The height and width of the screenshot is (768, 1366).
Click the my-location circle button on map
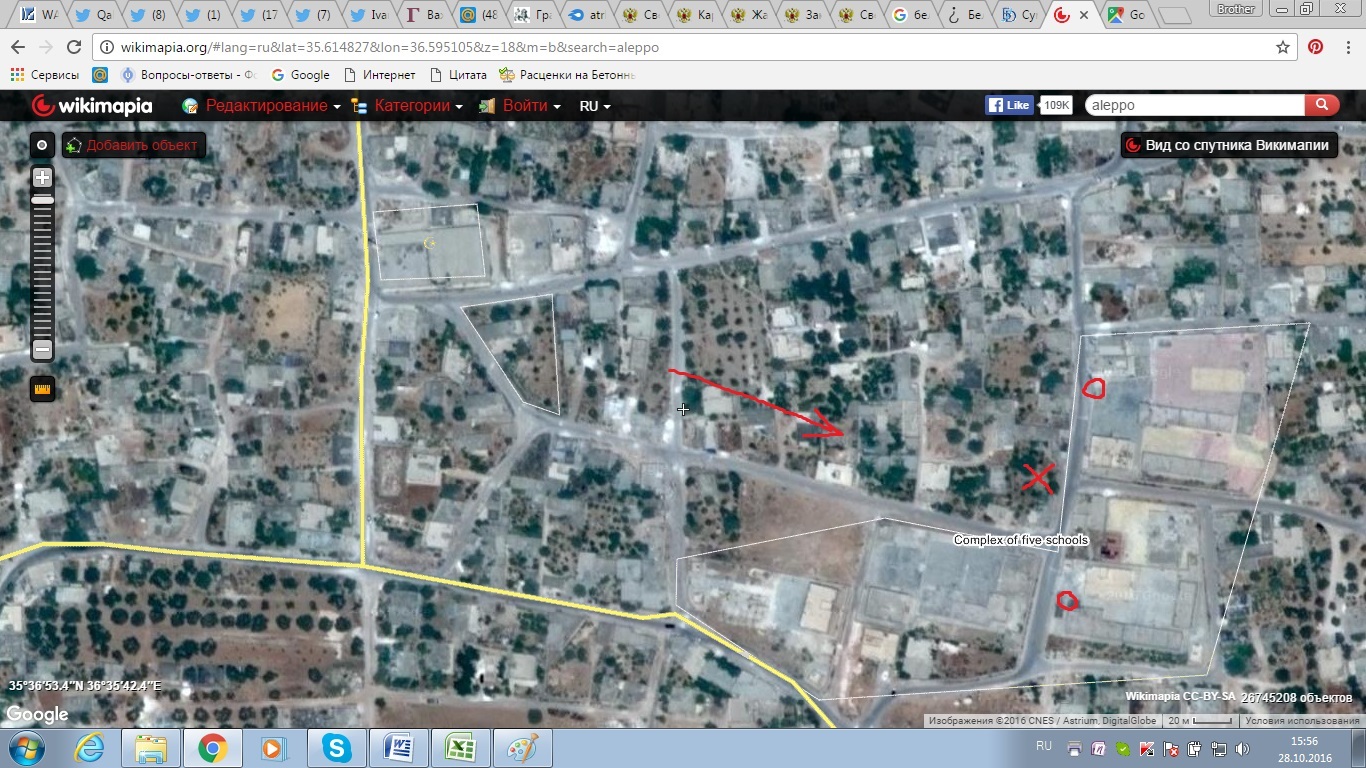pos(42,145)
